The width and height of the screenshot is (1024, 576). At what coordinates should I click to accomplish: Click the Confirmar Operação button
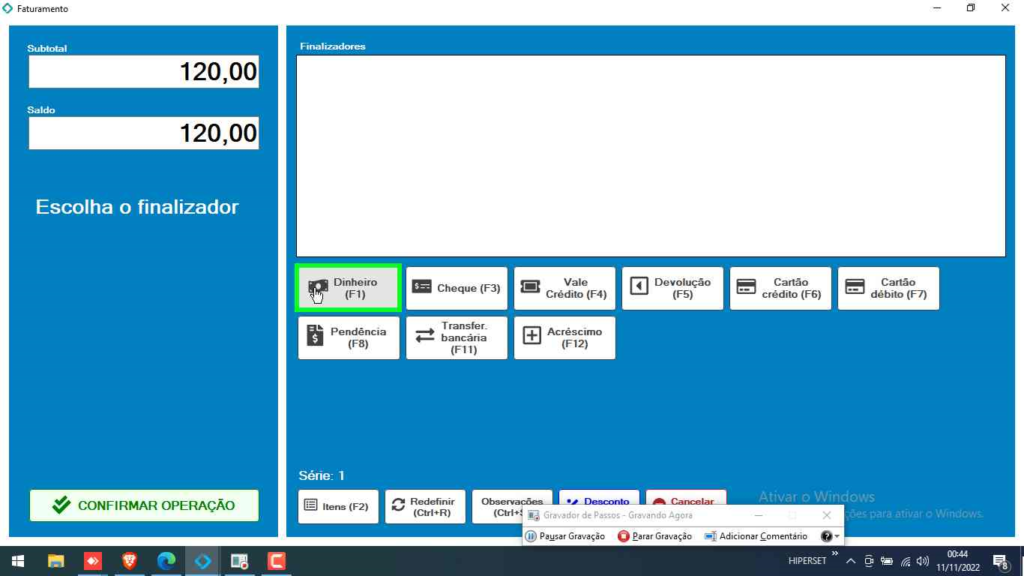tap(144, 505)
